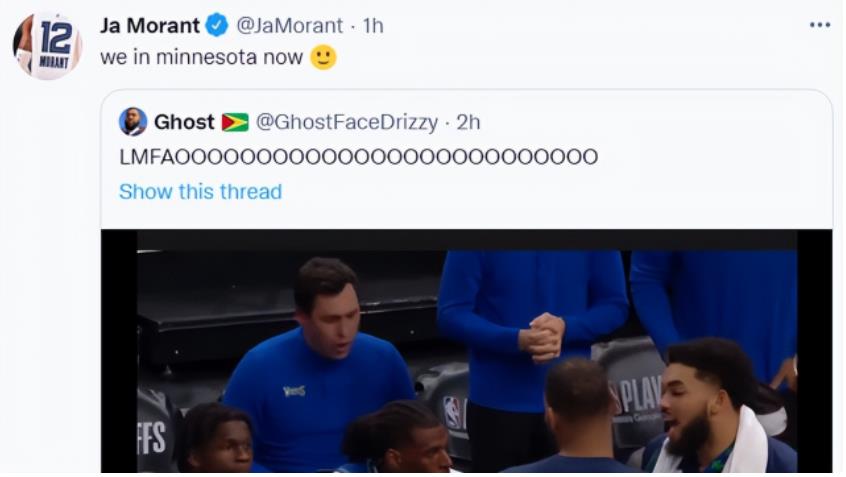The height and width of the screenshot is (477, 846).
Task: Click the @GhostFaceDrizzy handle
Action: (347, 122)
